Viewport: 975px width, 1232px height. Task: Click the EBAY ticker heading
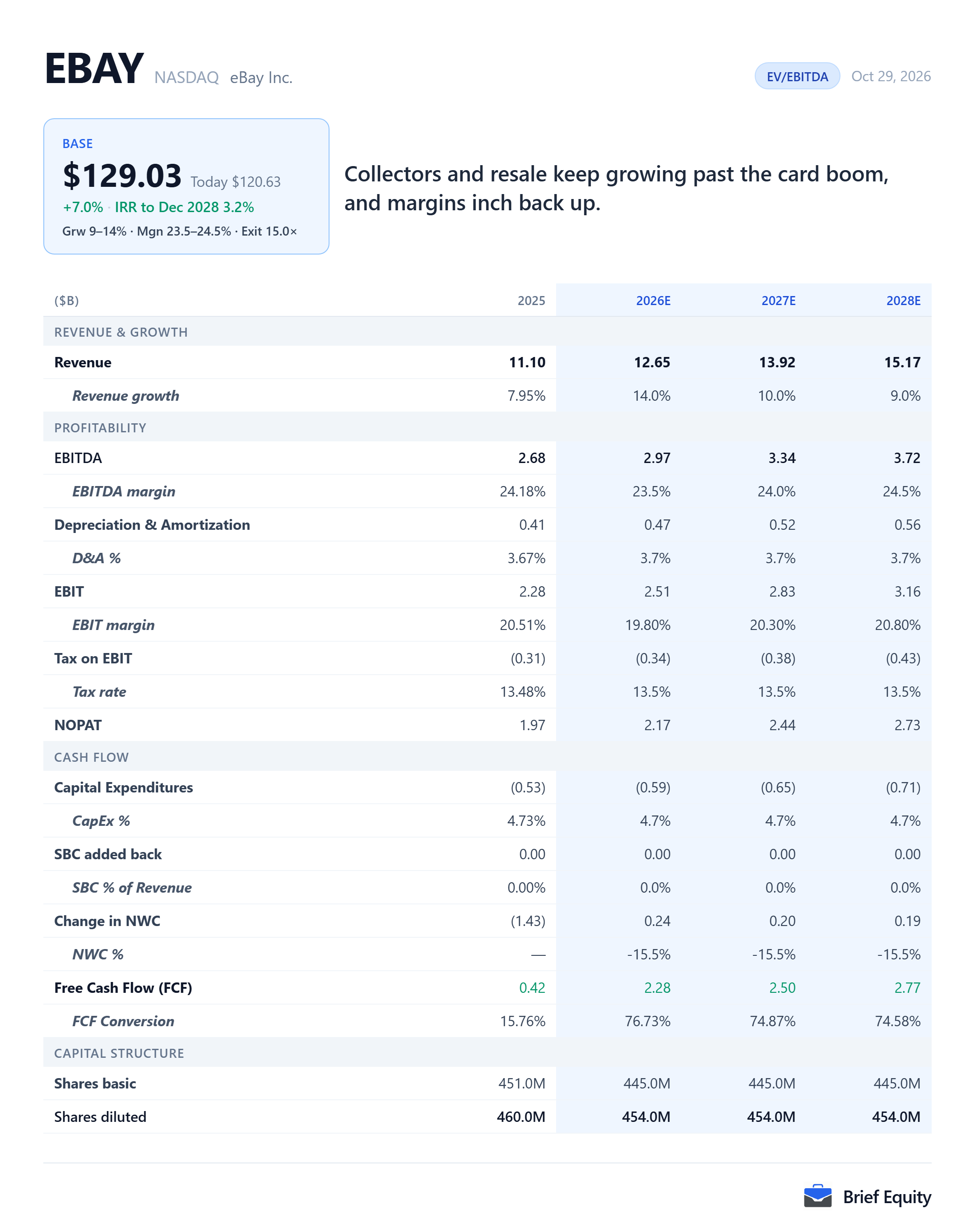click(x=94, y=69)
